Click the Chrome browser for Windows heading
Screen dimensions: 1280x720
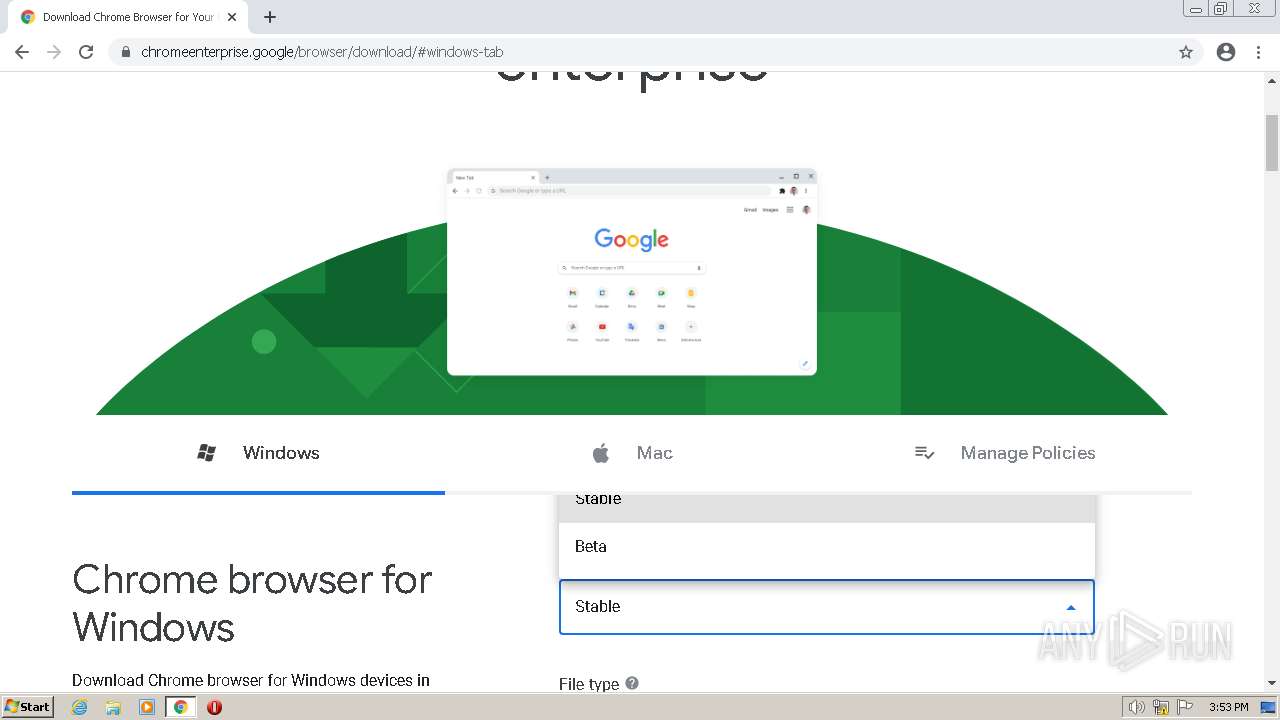252,603
